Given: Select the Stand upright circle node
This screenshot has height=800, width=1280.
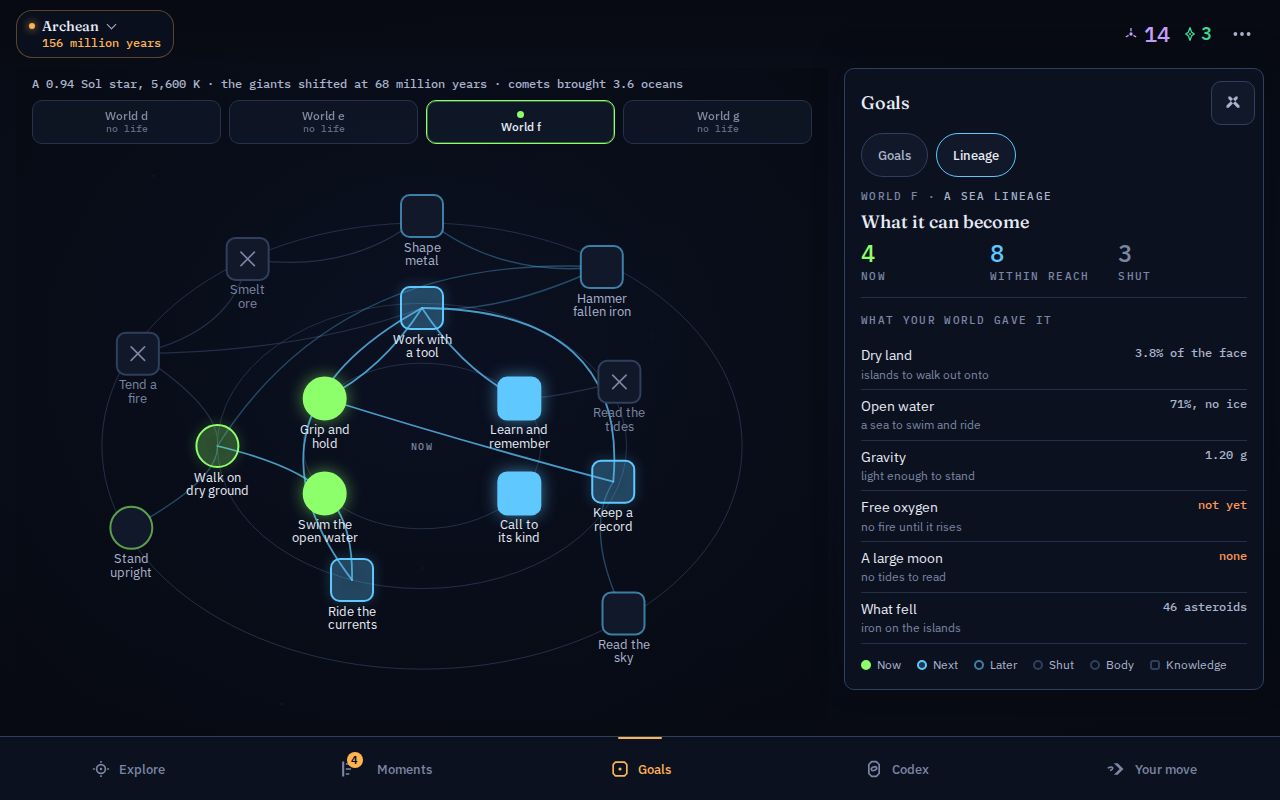Looking at the screenshot, I should (x=131, y=527).
